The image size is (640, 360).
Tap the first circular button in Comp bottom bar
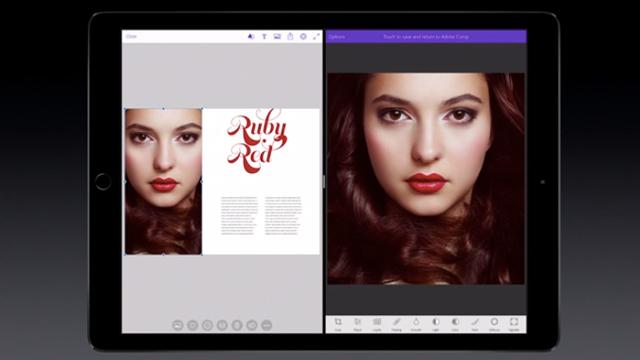178,325
